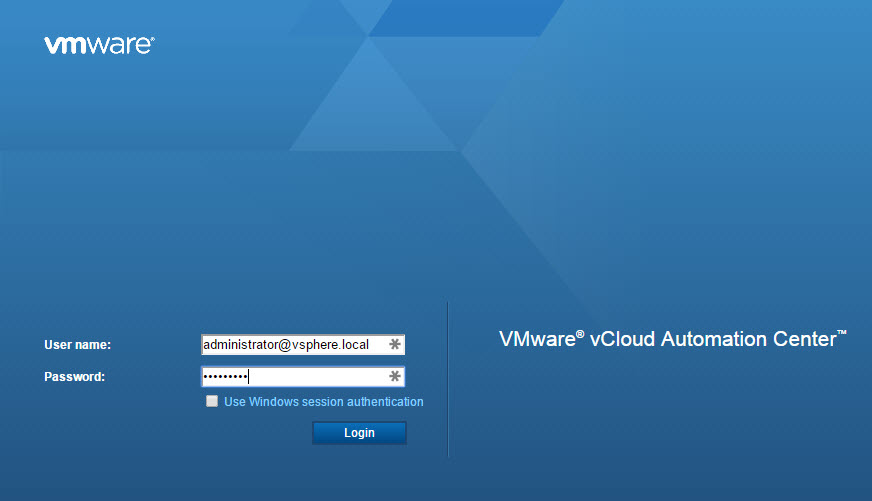Click the 'Password:' label
Screen dimensions: 872x501
pos(75,377)
